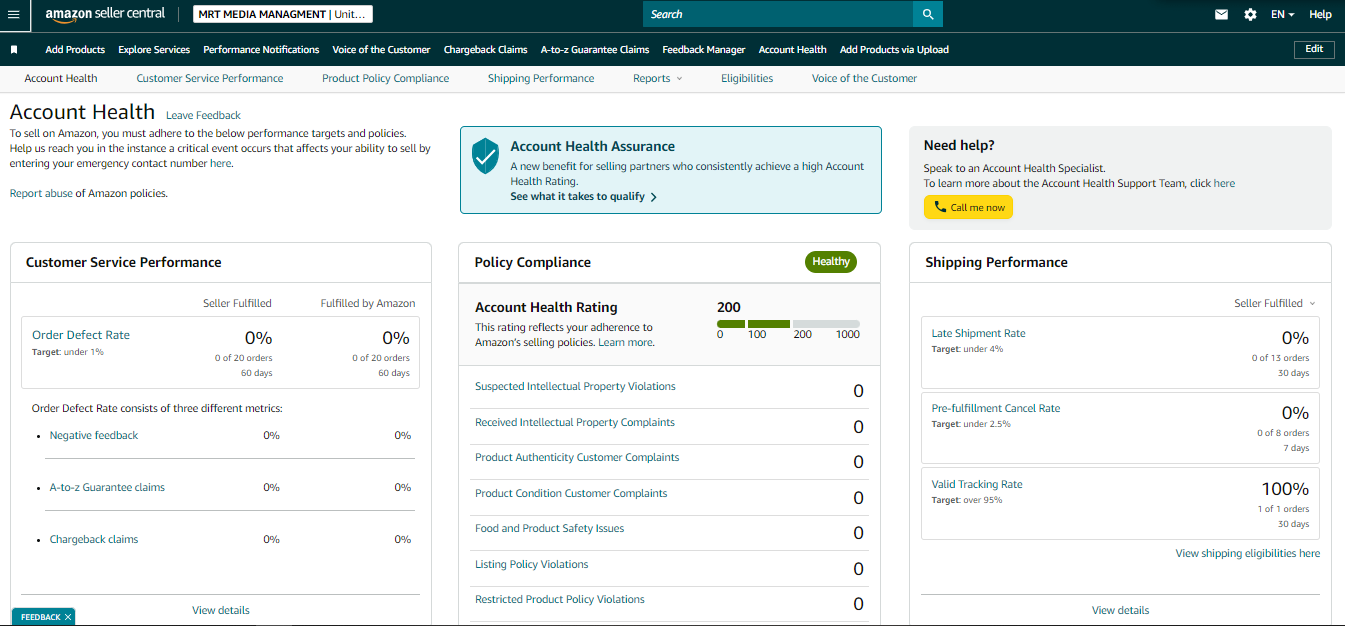
Task: Click the Report abuse link
Action: (x=41, y=193)
